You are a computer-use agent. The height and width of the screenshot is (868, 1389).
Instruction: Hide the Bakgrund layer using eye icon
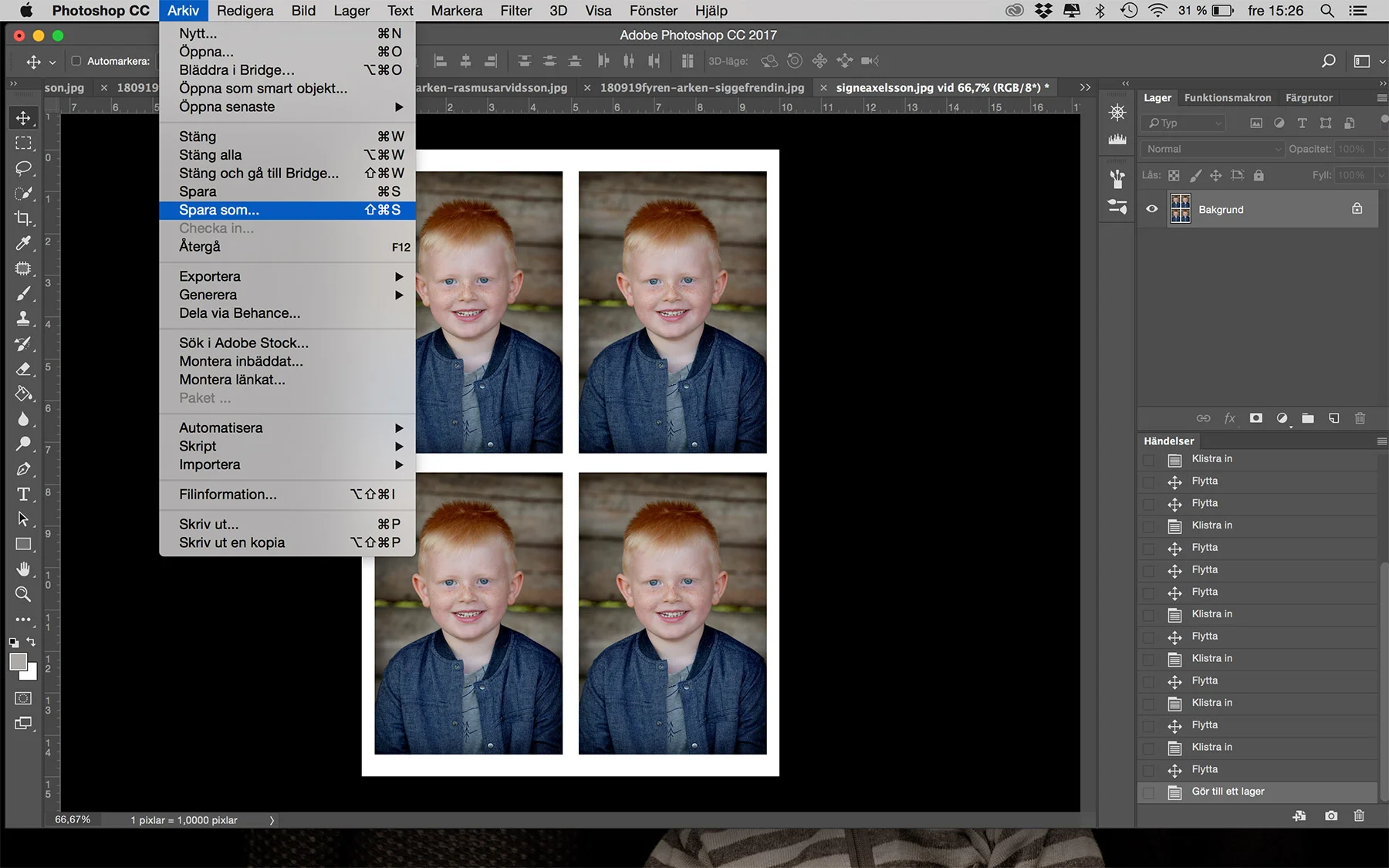[x=1151, y=209]
